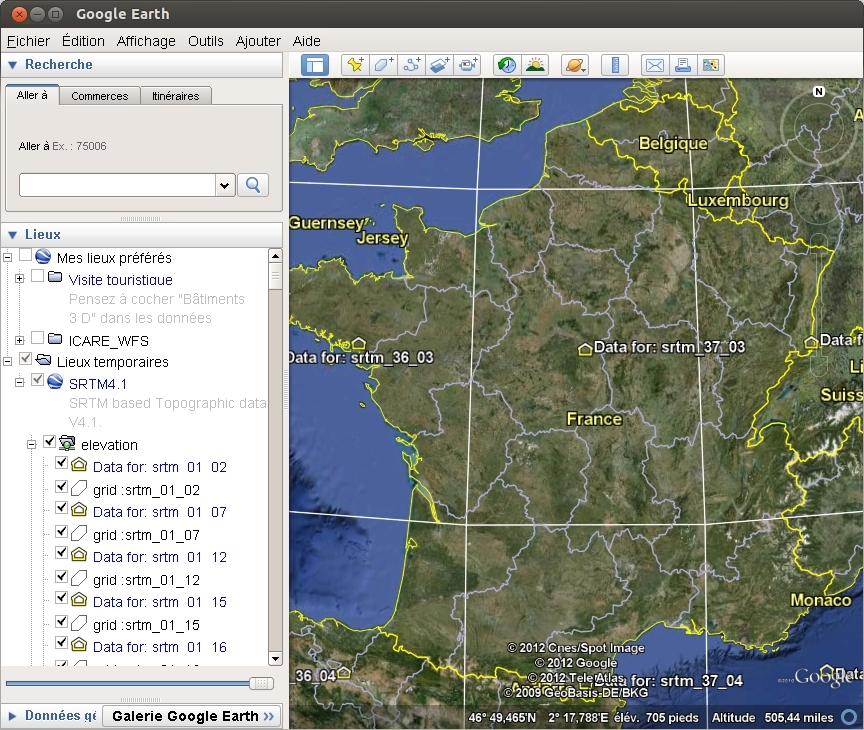Switch to the Itinéraires tab
The height and width of the screenshot is (730, 864).
[176, 96]
